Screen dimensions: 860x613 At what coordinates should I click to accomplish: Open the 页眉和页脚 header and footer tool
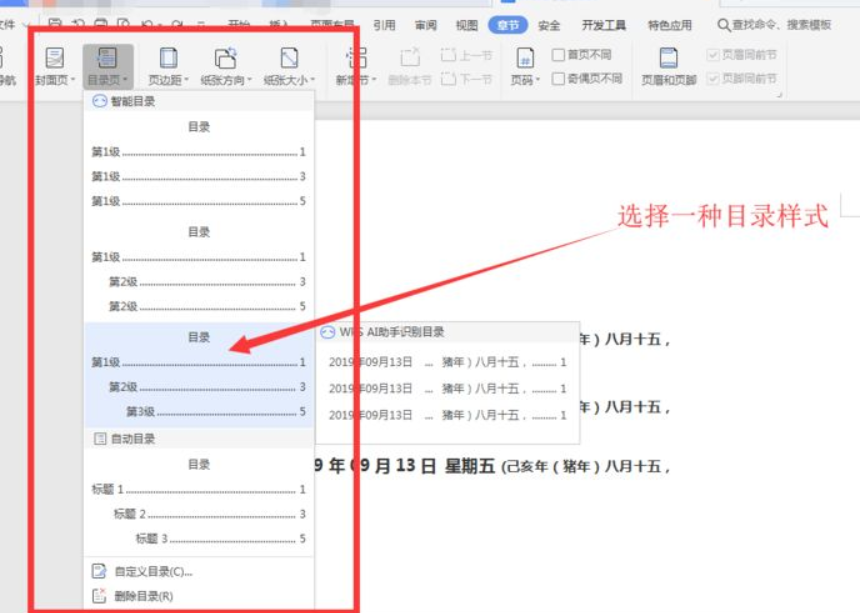point(668,60)
